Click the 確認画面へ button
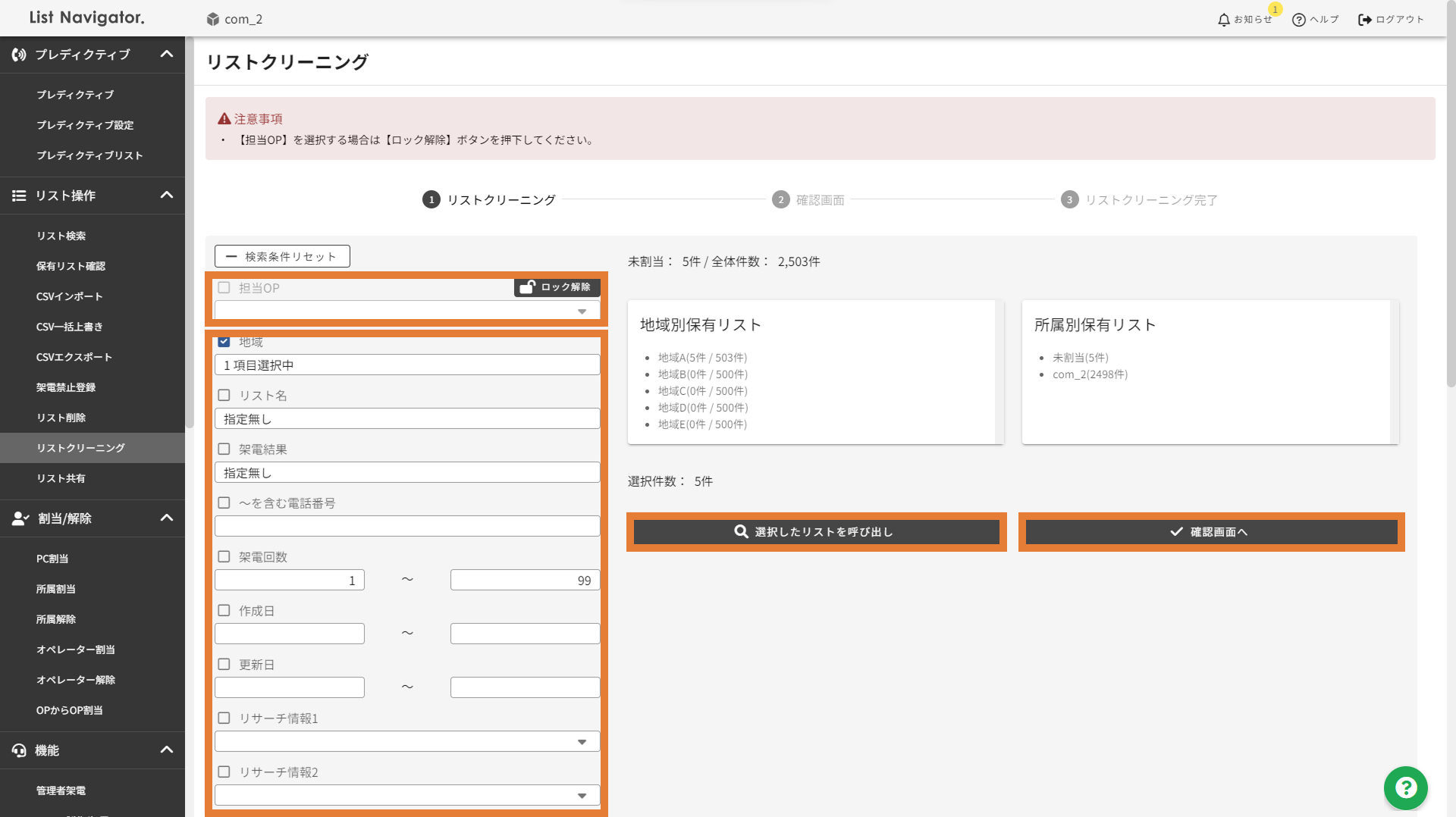 point(1211,532)
